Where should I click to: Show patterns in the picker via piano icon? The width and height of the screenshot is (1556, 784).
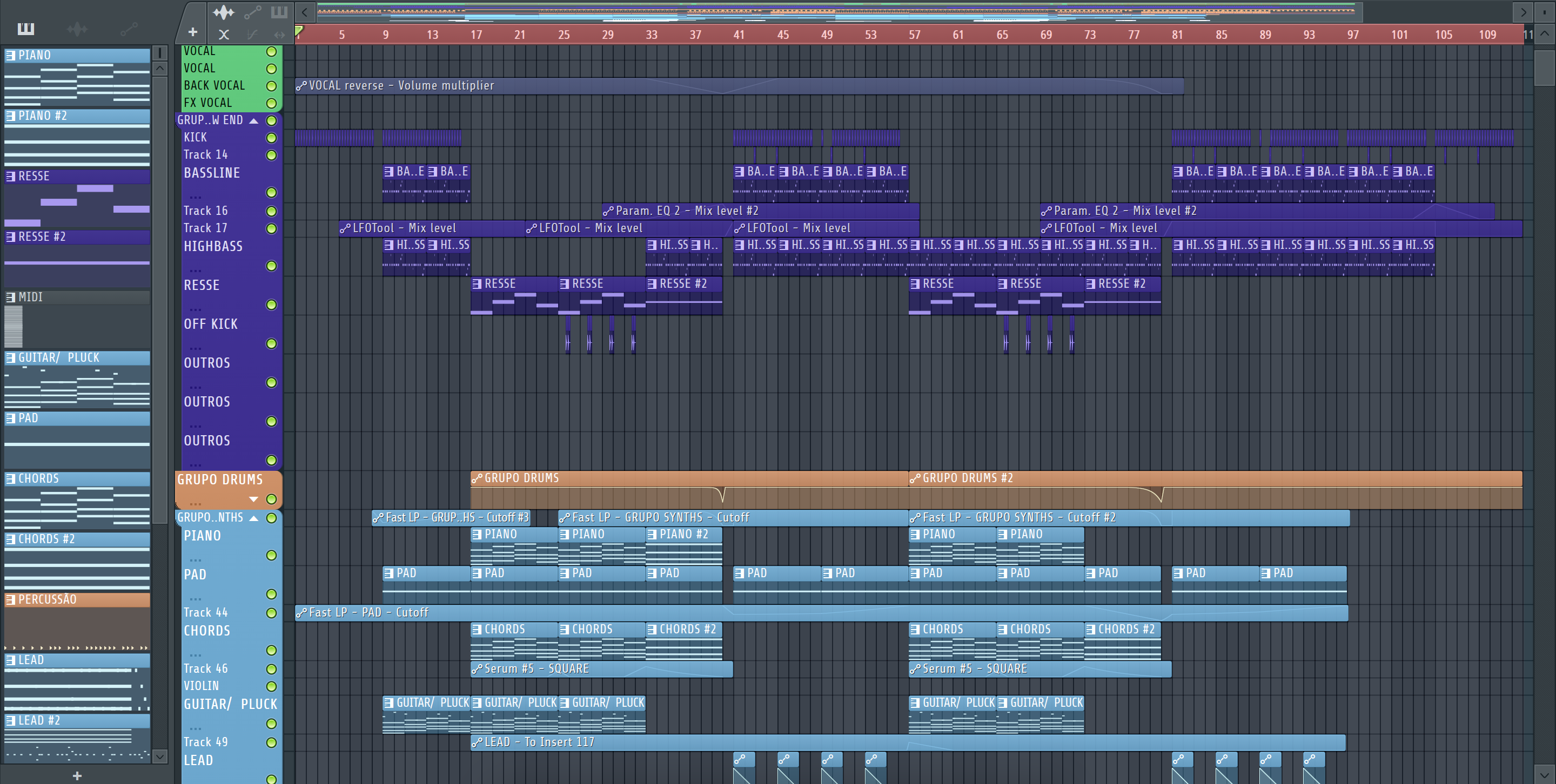[26, 29]
